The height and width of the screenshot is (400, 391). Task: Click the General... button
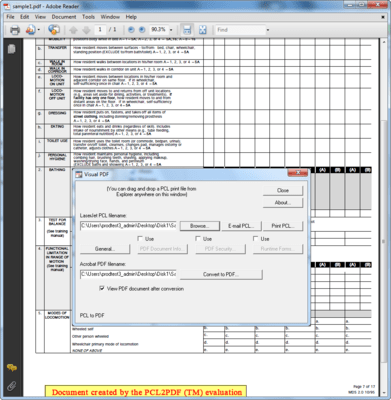click(x=105, y=249)
